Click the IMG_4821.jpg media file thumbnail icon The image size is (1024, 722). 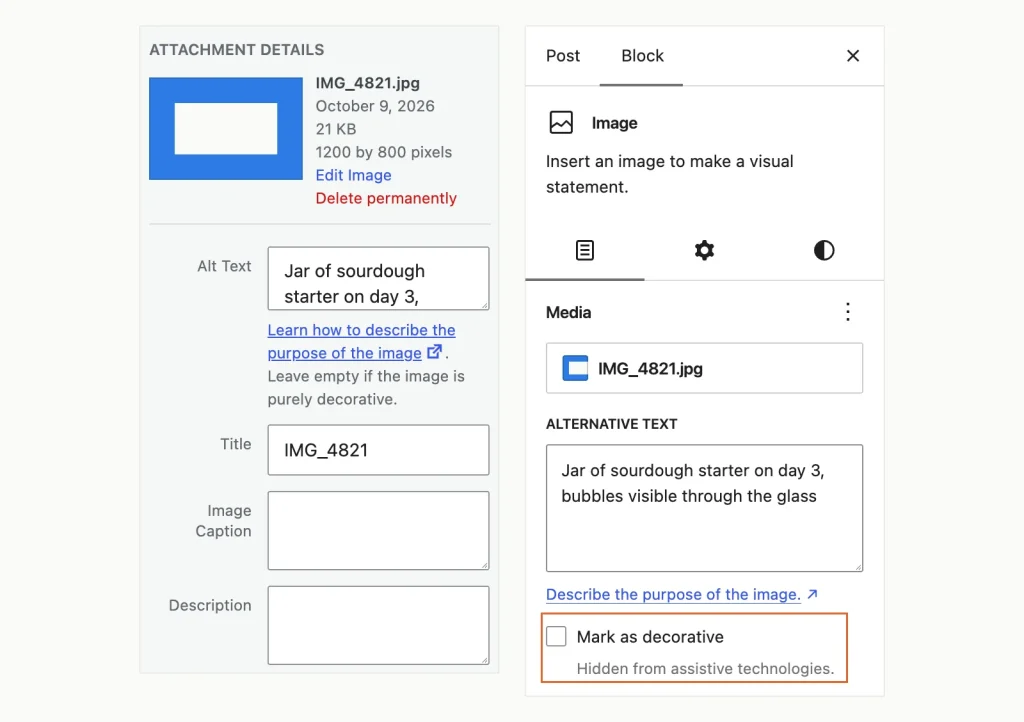click(575, 368)
